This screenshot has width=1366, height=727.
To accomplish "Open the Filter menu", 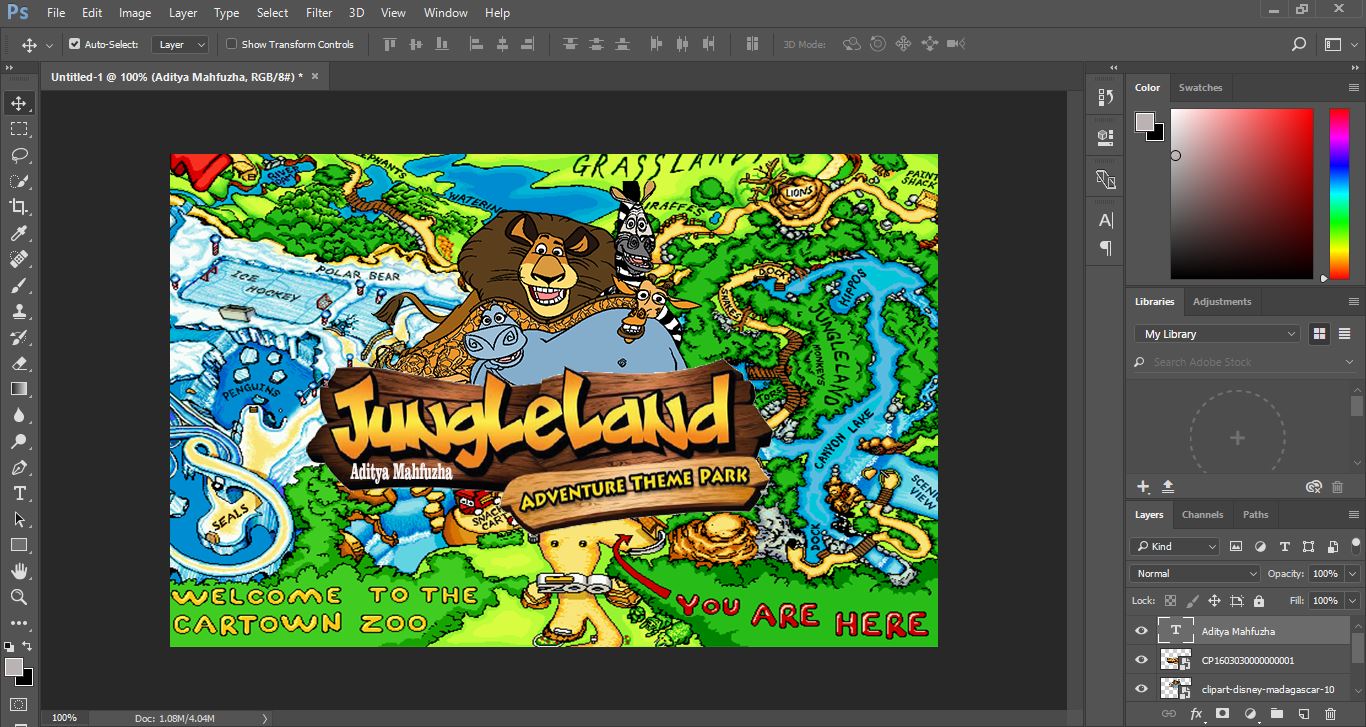I will (x=319, y=13).
